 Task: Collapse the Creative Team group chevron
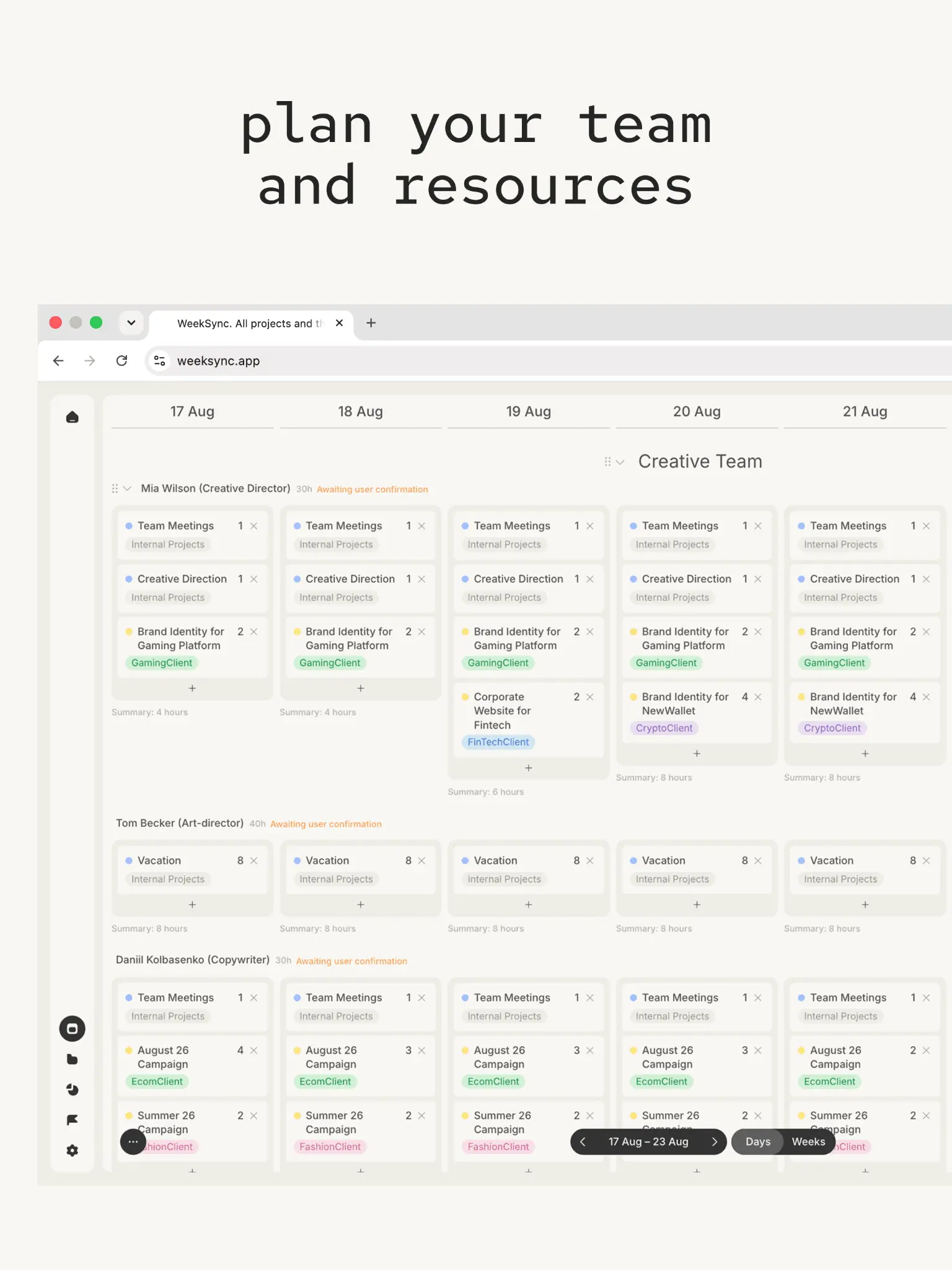coord(620,462)
